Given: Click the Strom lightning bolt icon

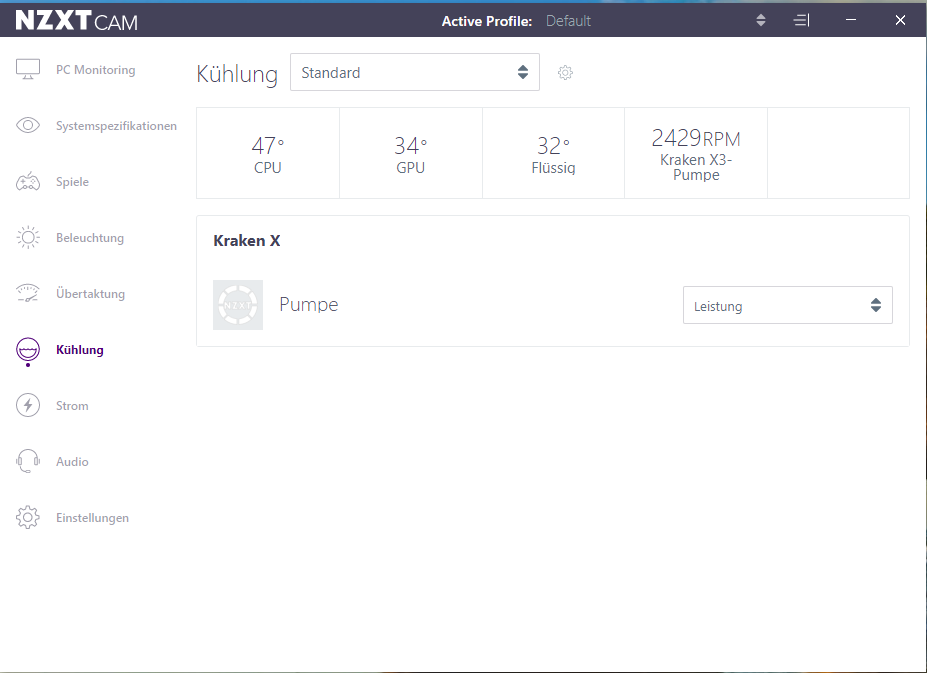Looking at the screenshot, I should pos(28,405).
